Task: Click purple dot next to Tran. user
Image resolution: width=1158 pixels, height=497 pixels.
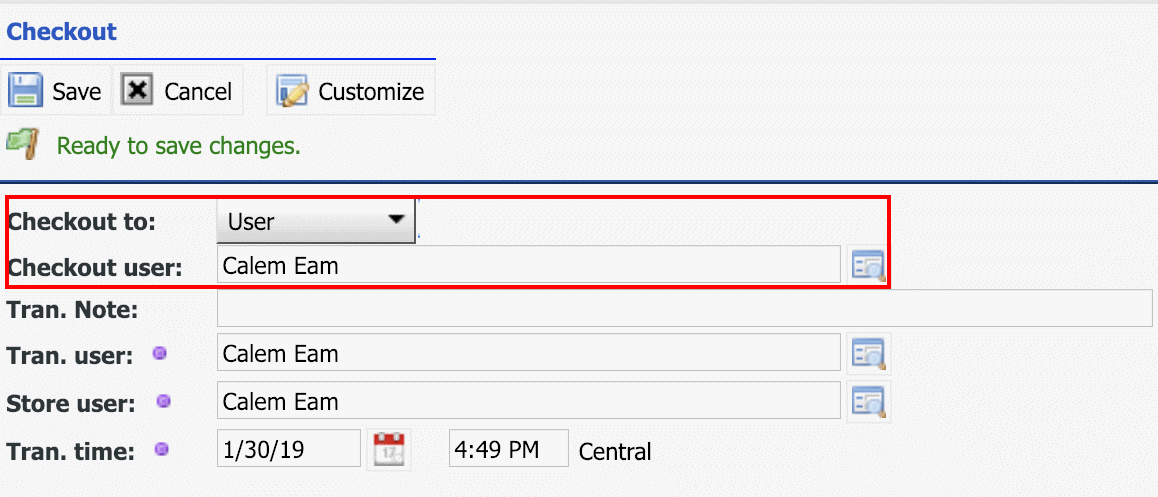Action: point(159,354)
